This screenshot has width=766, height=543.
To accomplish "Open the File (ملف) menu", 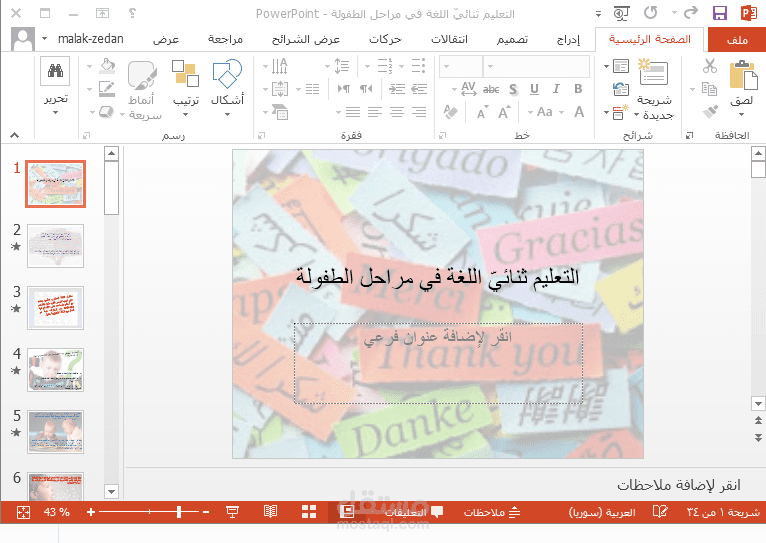I will pyautogui.click(x=735, y=40).
